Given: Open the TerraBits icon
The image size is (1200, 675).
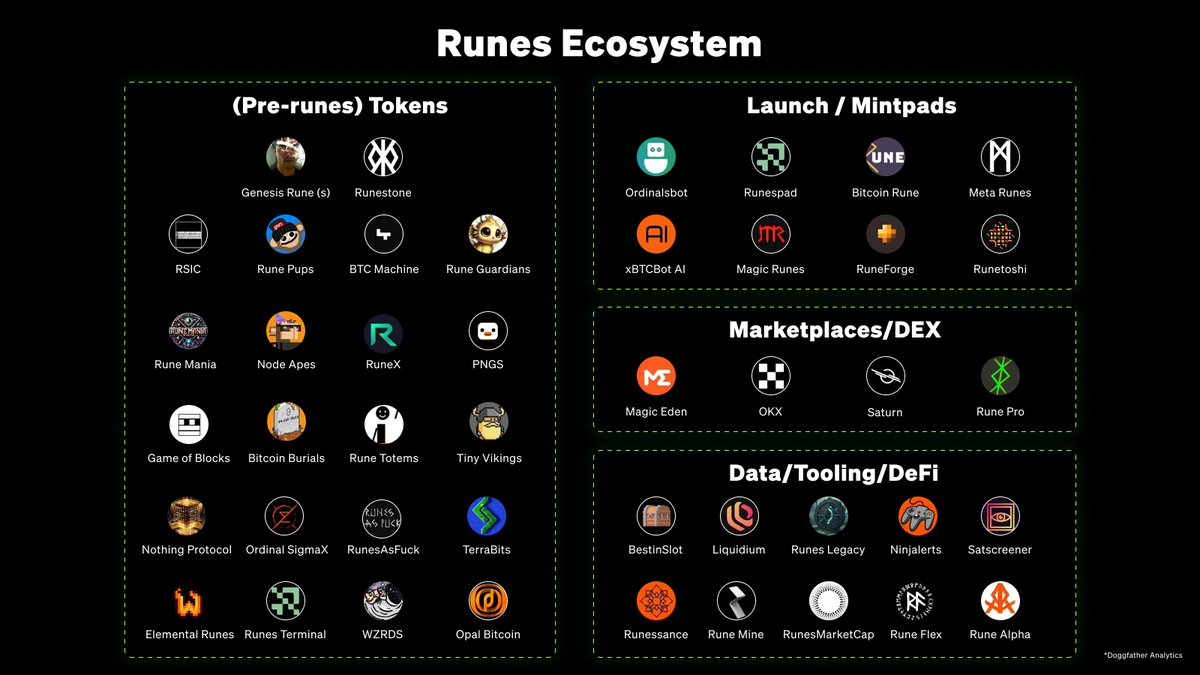Looking at the screenshot, I should pos(487,516).
